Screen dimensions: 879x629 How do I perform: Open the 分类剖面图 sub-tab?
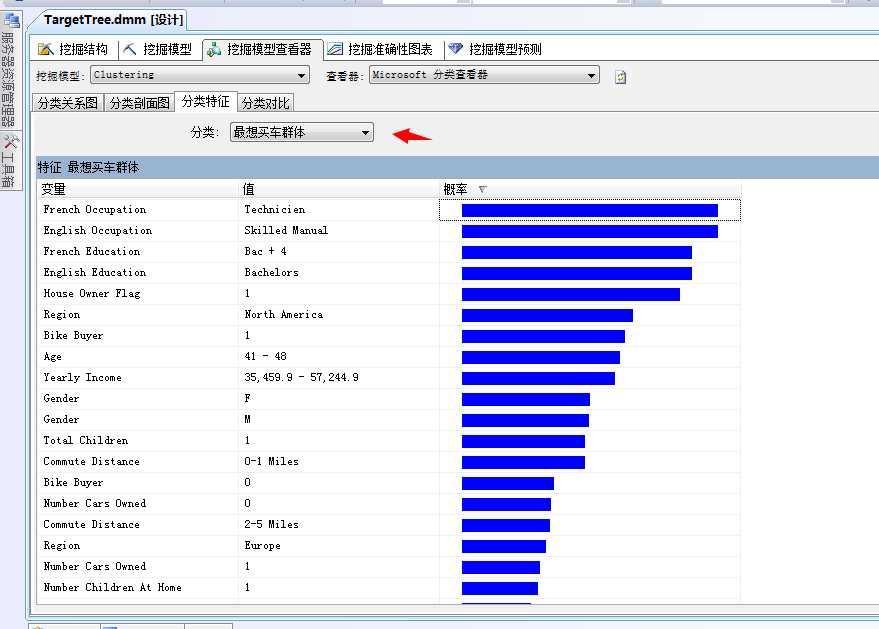[x=139, y=103]
